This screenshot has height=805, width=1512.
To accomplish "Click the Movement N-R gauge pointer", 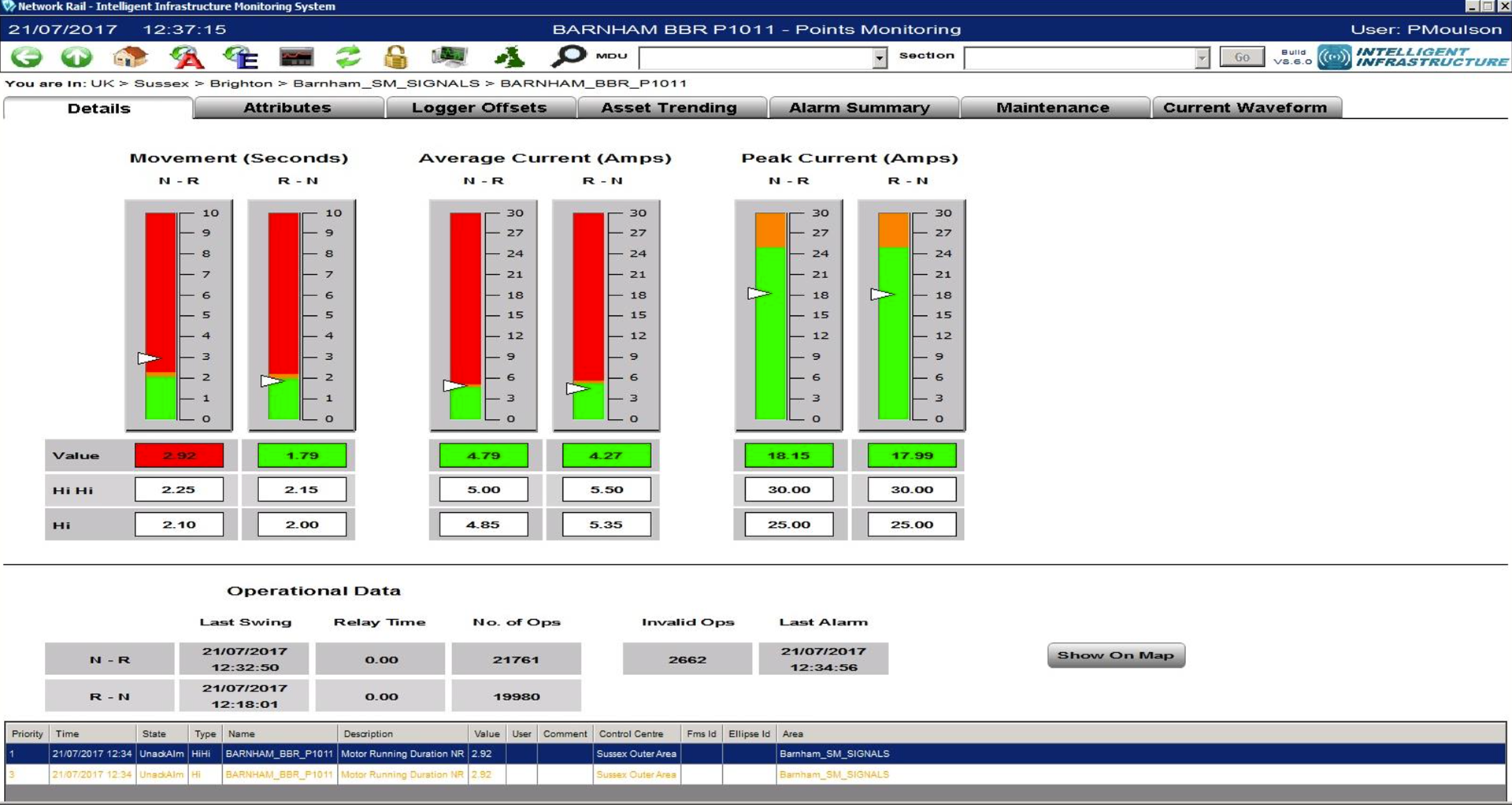I will coord(148,358).
